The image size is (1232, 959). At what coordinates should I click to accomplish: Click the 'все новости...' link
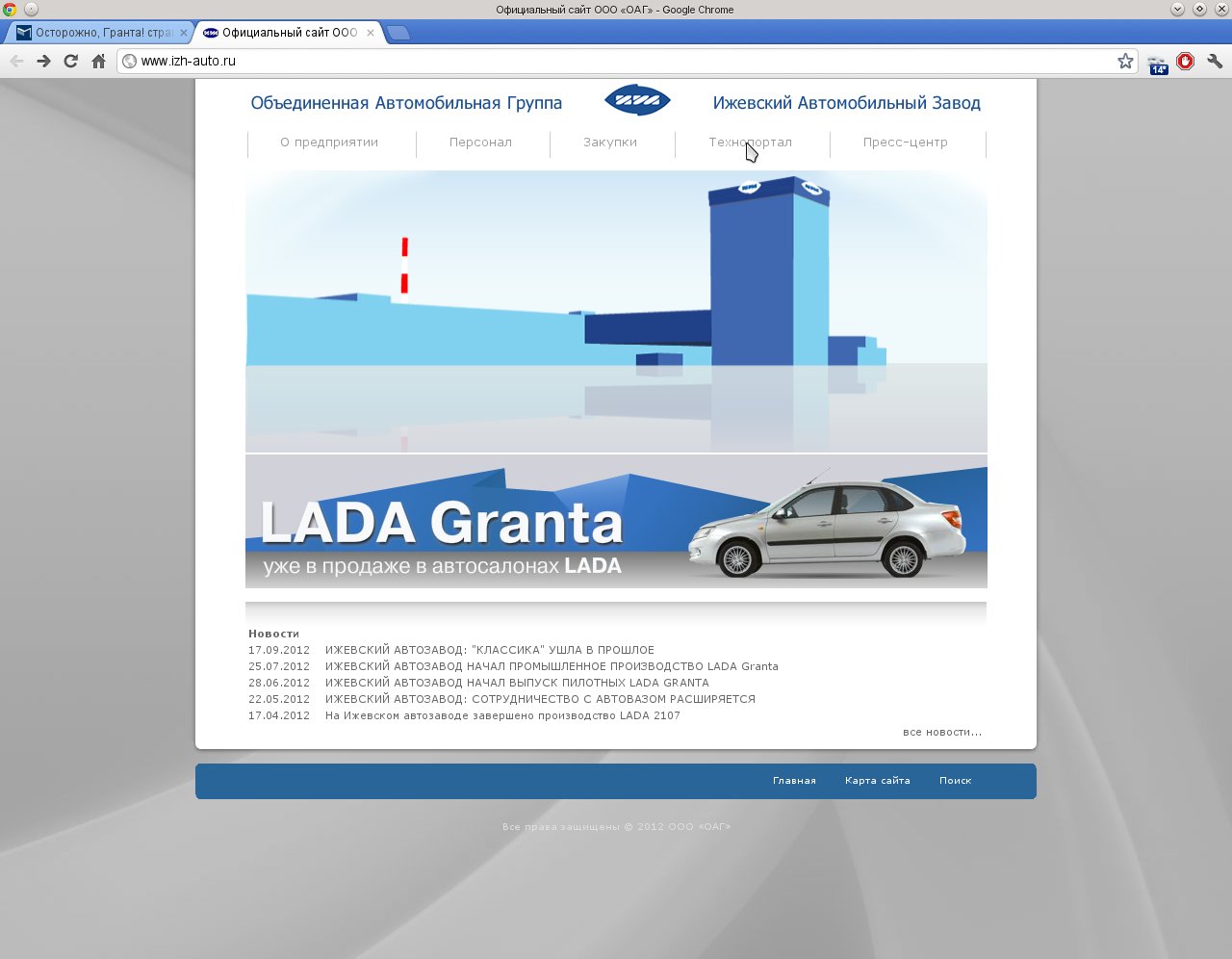coord(942,733)
